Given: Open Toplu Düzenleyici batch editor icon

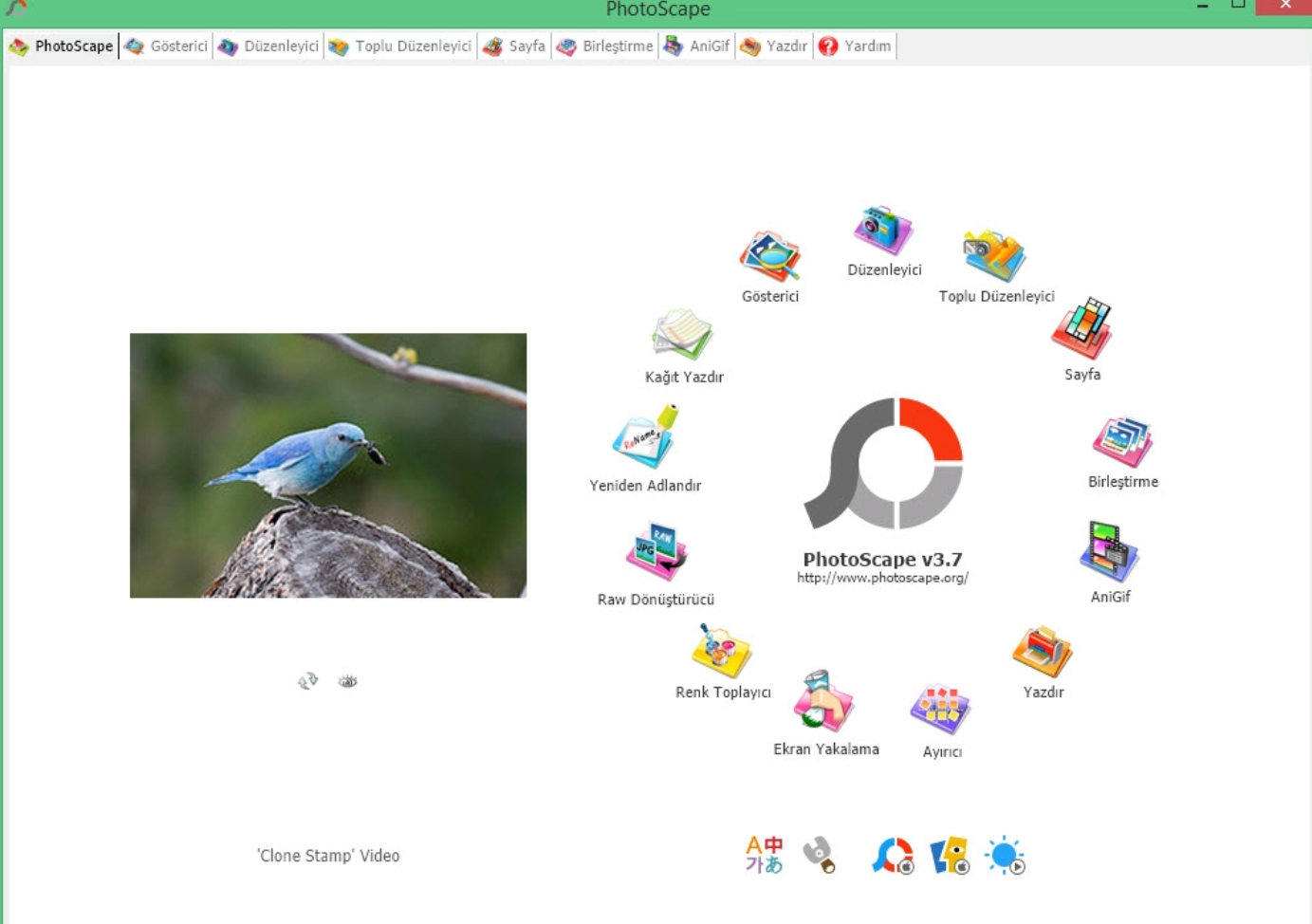Looking at the screenshot, I should pos(994,256).
